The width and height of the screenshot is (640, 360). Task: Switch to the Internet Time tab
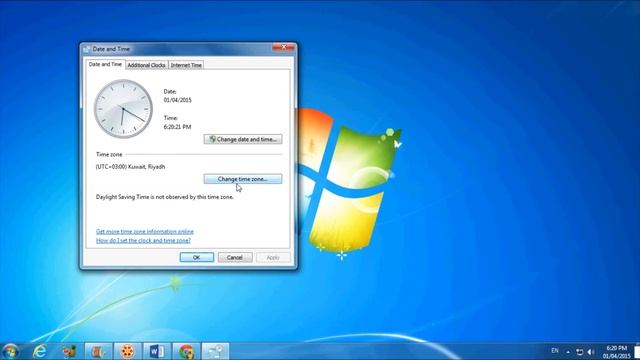[x=186, y=65]
